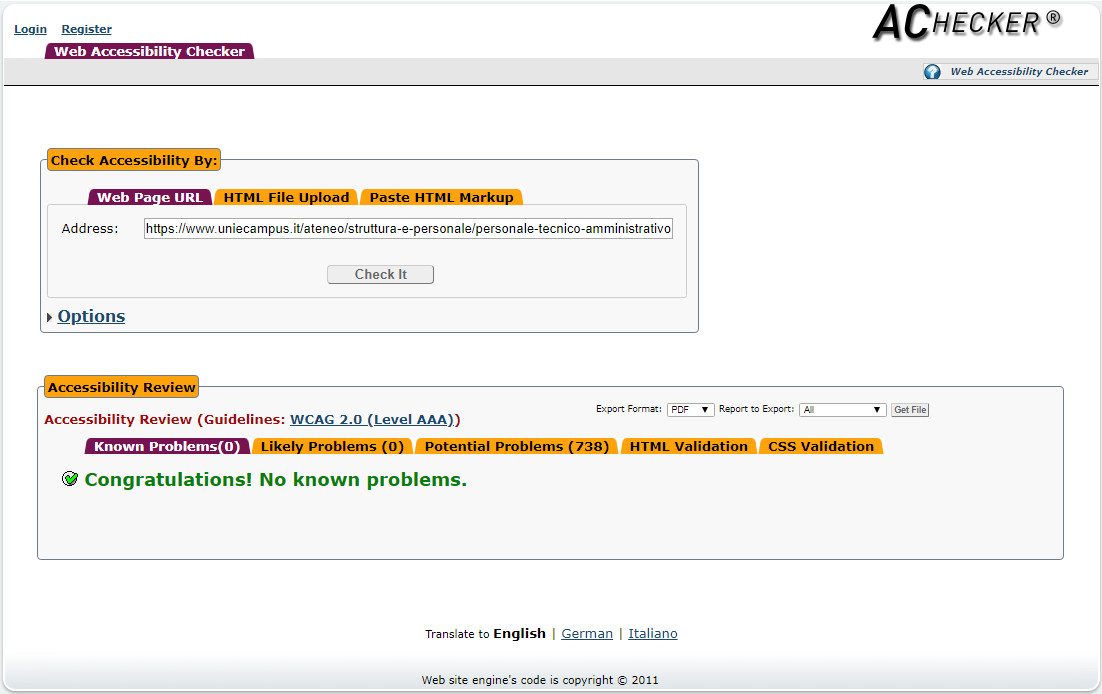
Task: Click the blue help question-mark icon
Action: click(x=932, y=72)
